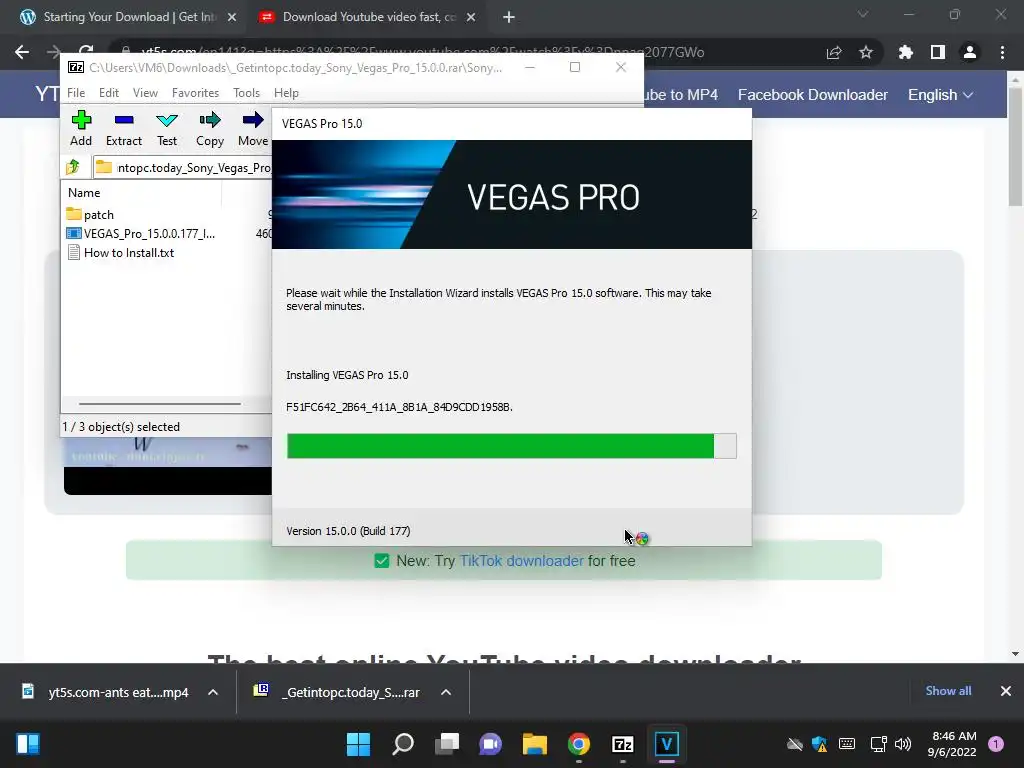The width and height of the screenshot is (1024, 768).
Task: Open notification badge in system tray
Action: [996, 744]
